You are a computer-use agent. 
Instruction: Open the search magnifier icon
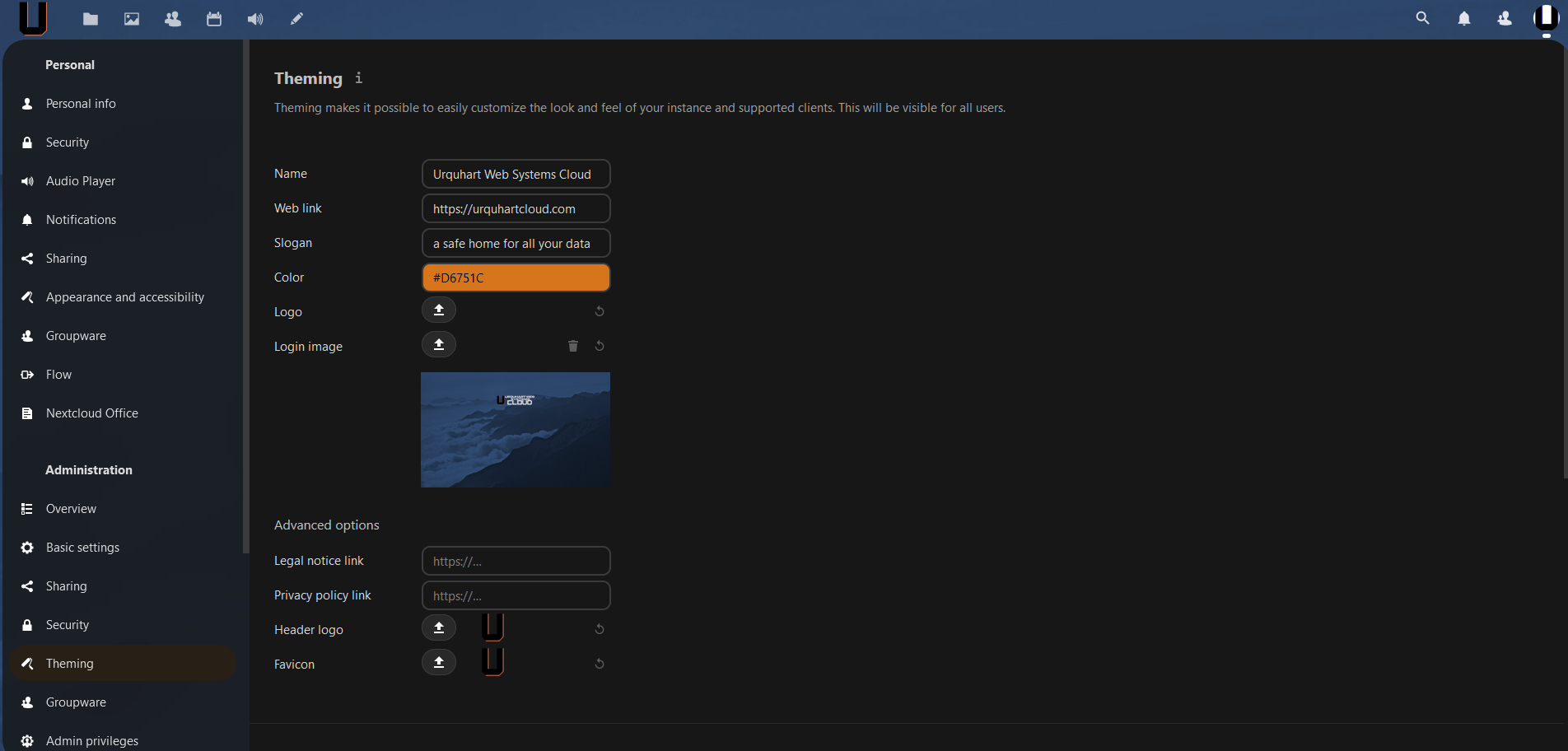tap(1422, 18)
